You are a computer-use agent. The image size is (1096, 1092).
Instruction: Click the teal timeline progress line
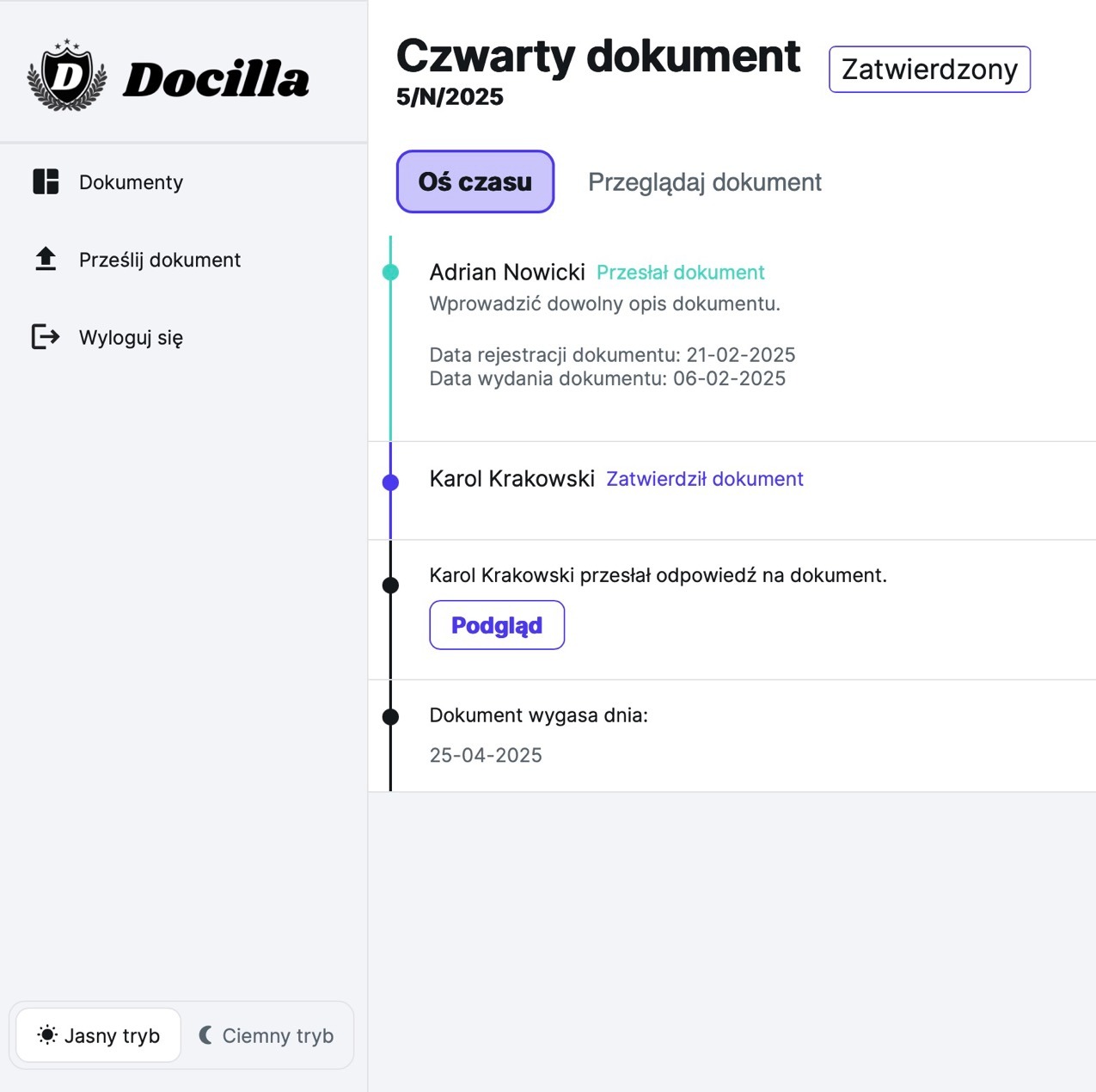392,370
